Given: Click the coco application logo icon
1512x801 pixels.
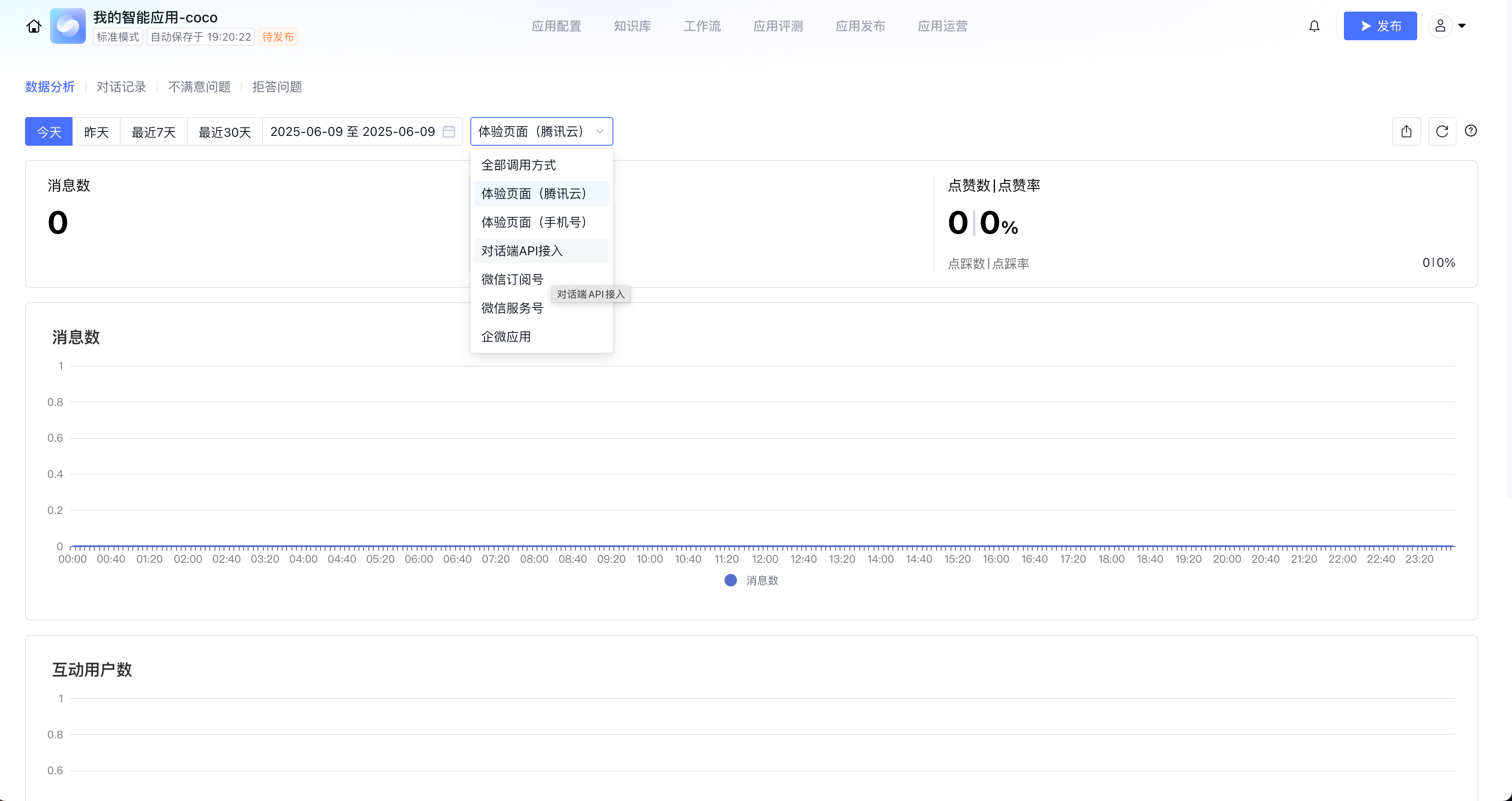Looking at the screenshot, I should click(68, 26).
